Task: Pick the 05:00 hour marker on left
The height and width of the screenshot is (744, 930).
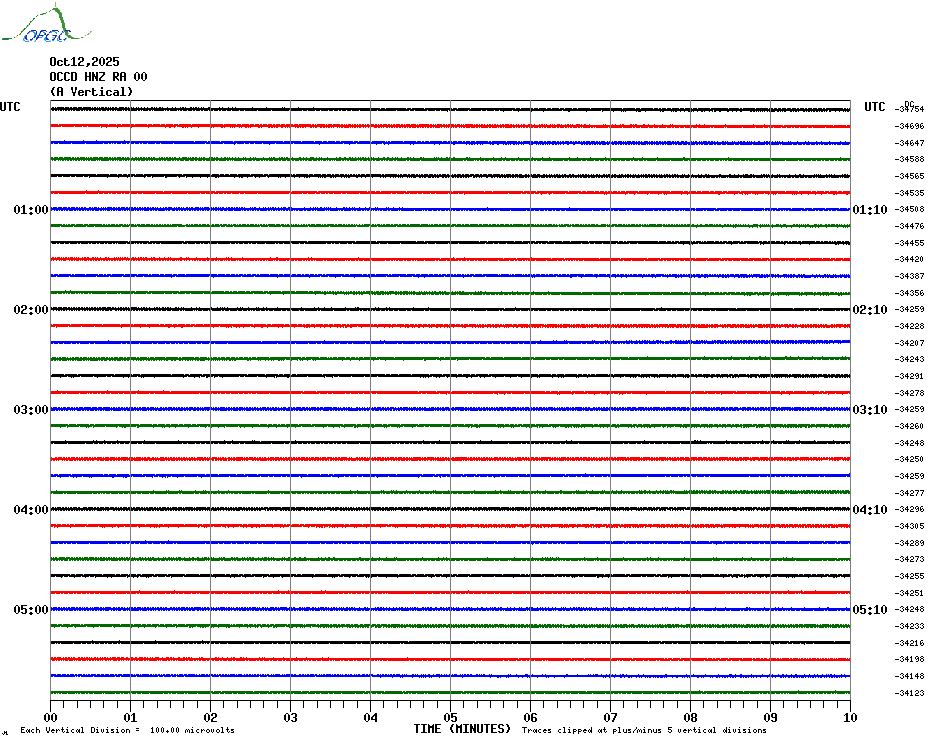Action: [x=30, y=610]
